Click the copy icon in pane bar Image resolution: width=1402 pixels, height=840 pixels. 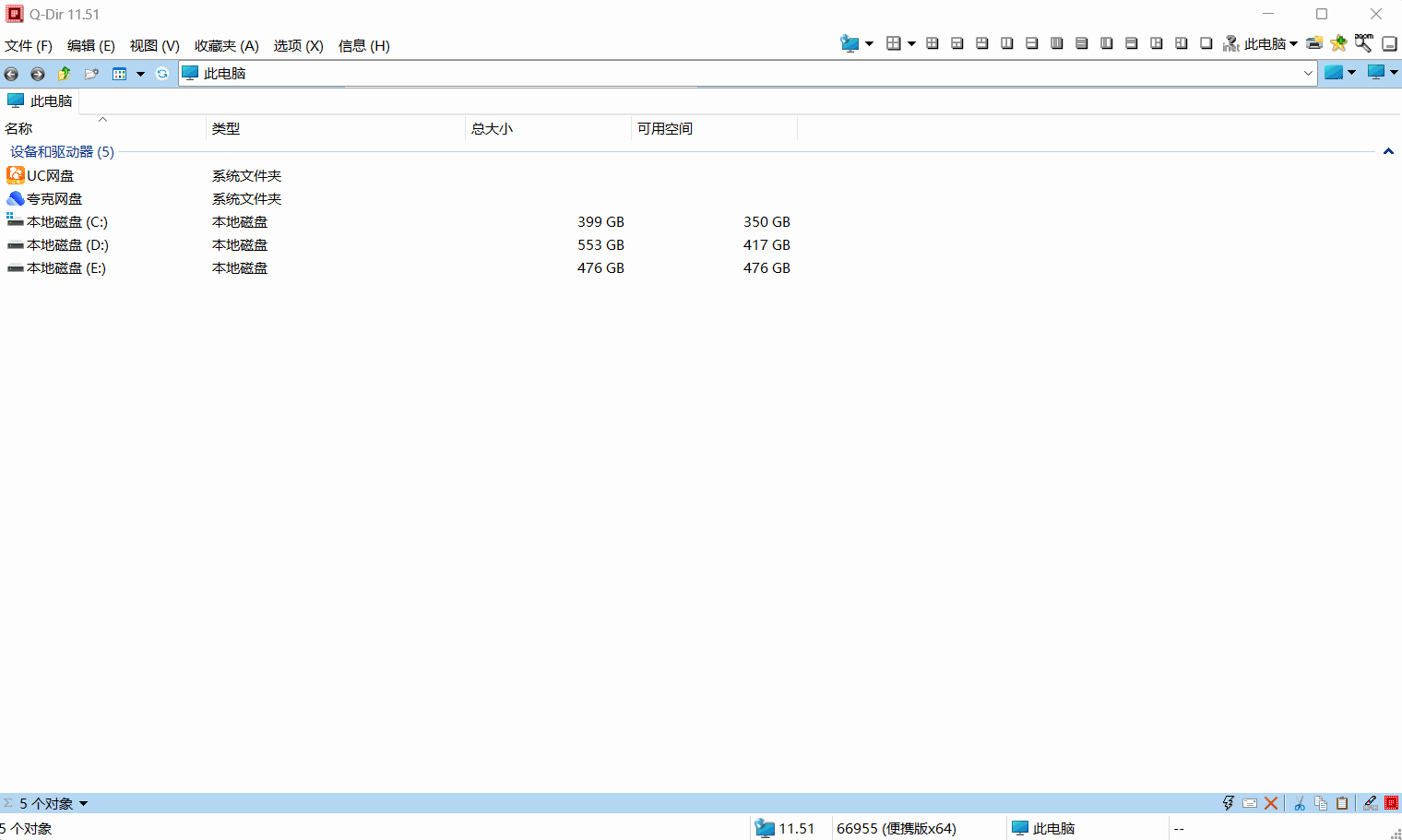coord(1321,803)
